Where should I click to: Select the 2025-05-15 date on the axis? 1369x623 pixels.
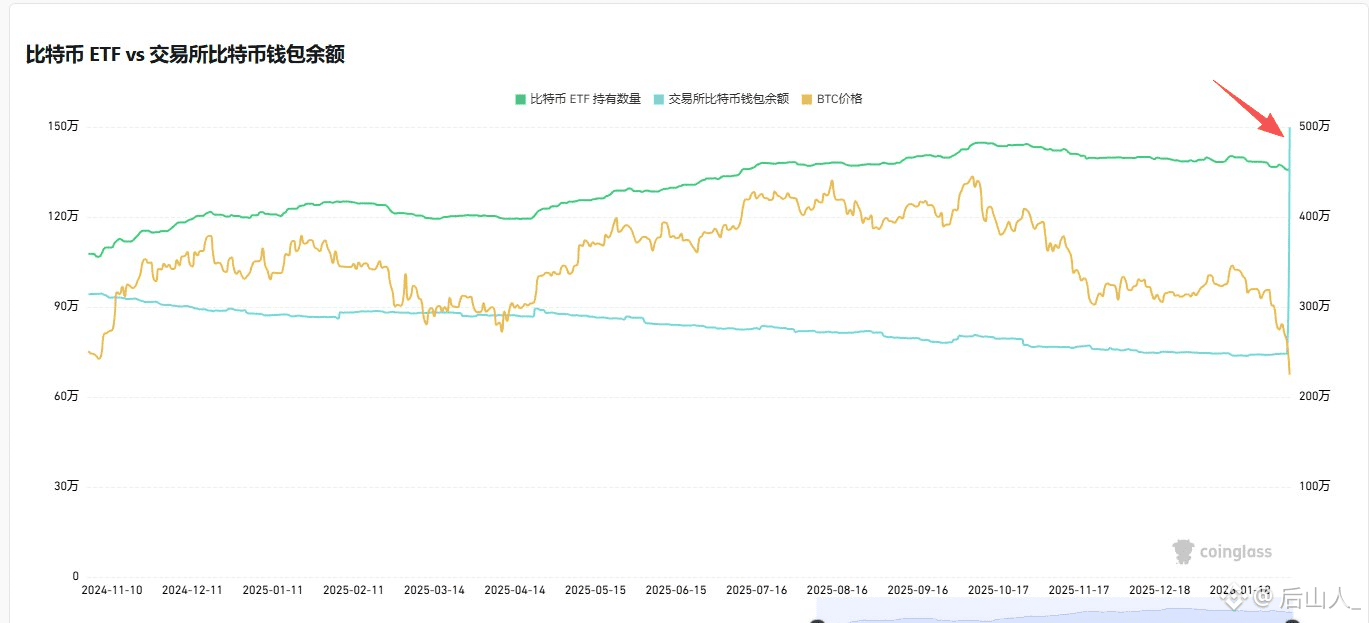tap(595, 590)
